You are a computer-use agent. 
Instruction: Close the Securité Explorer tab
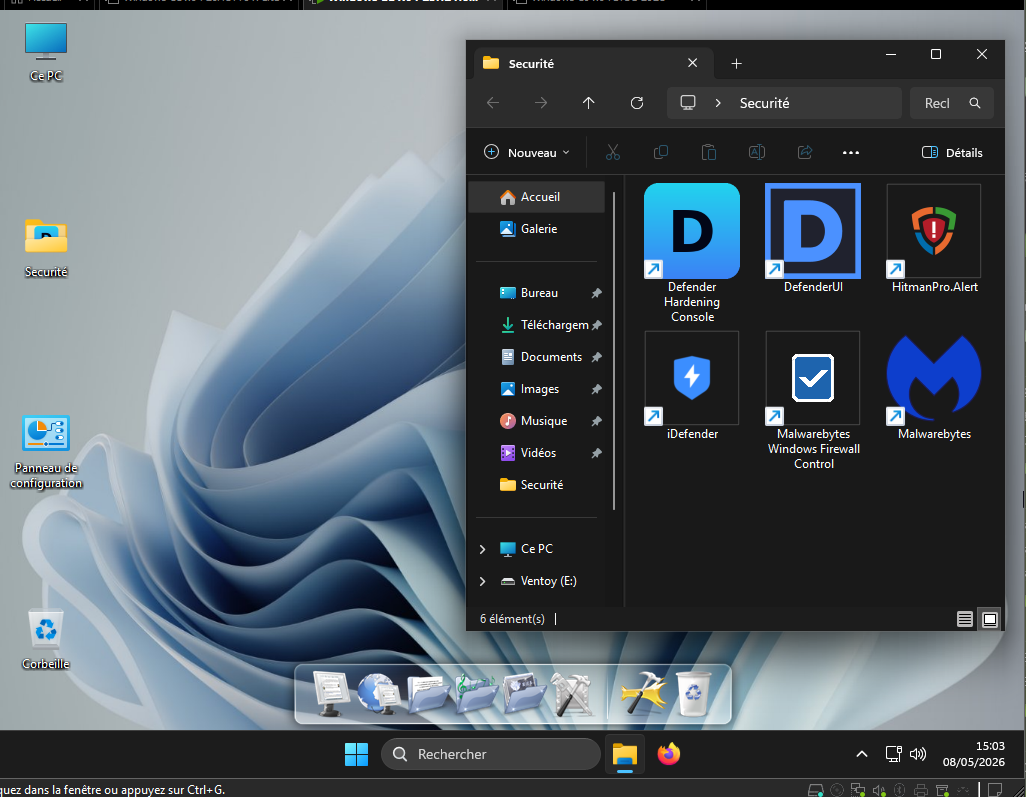(692, 63)
